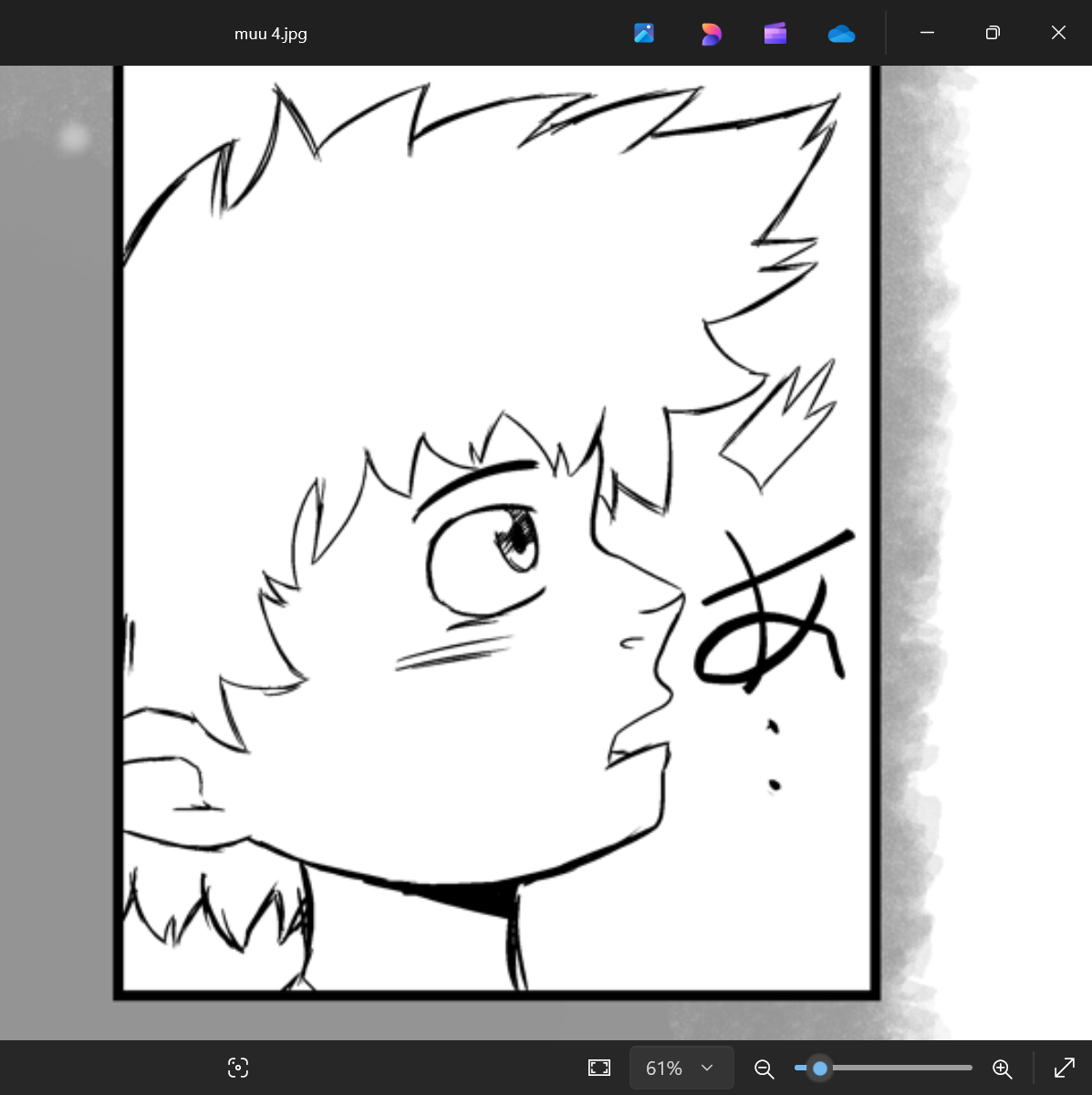
Task: Open Clipchamp video editor icon
Action: pyautogui.click(x=775, y=34)
